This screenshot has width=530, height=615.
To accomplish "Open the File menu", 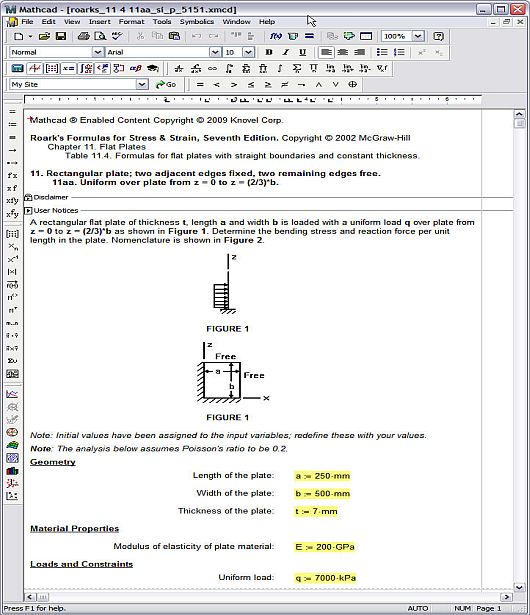I will 27,22.
